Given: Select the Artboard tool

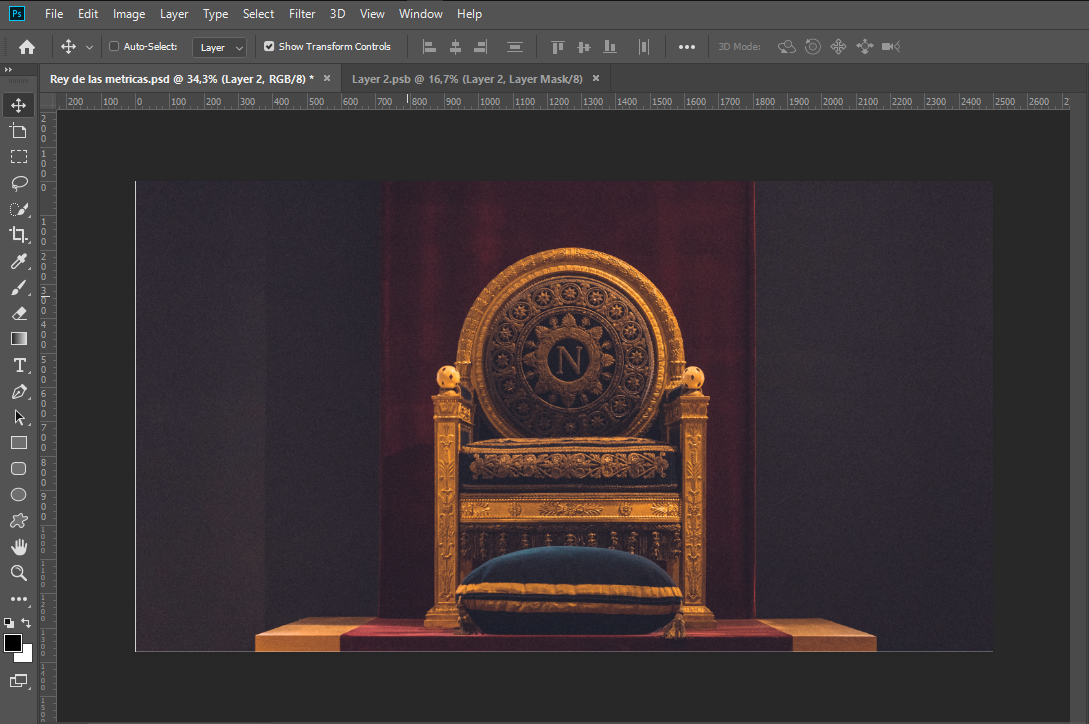Looking at the screenshot, I should (x=19, y=131).
